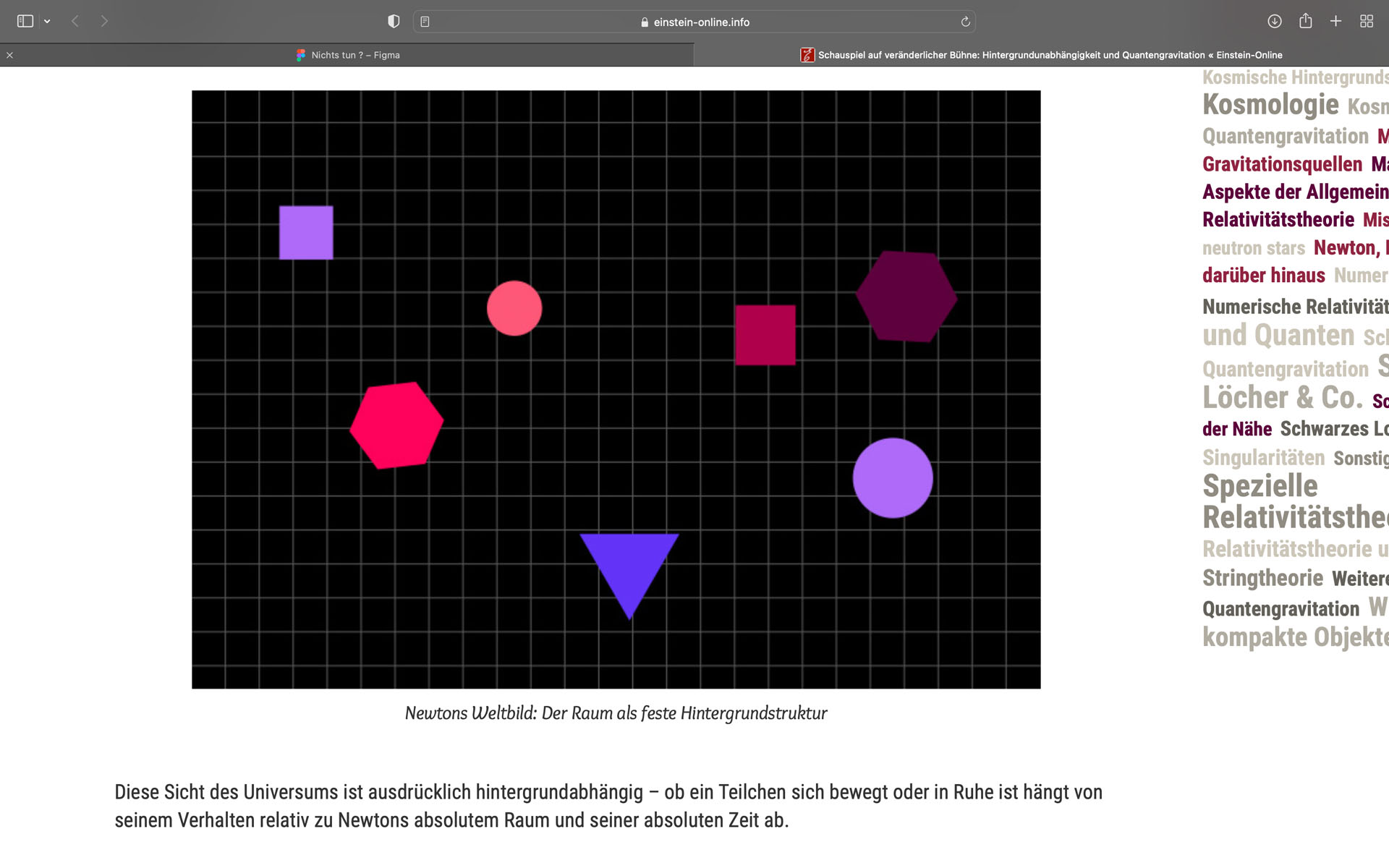Click the crimson square in the illustration

(x=765, y=335)
